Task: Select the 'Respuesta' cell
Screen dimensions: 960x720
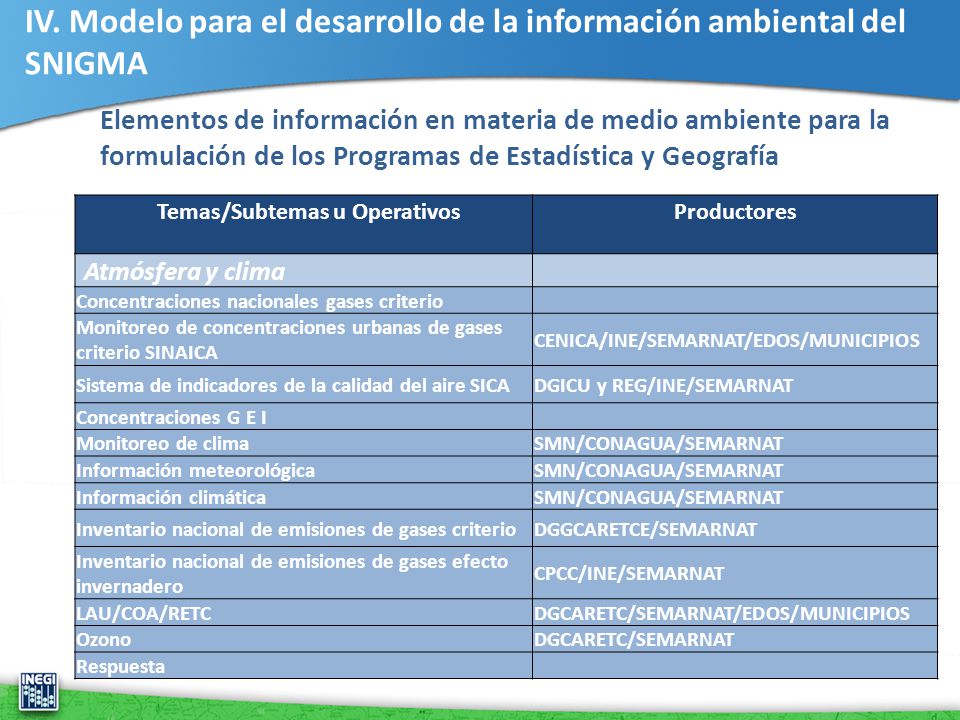Action: [x=304, y=666]
